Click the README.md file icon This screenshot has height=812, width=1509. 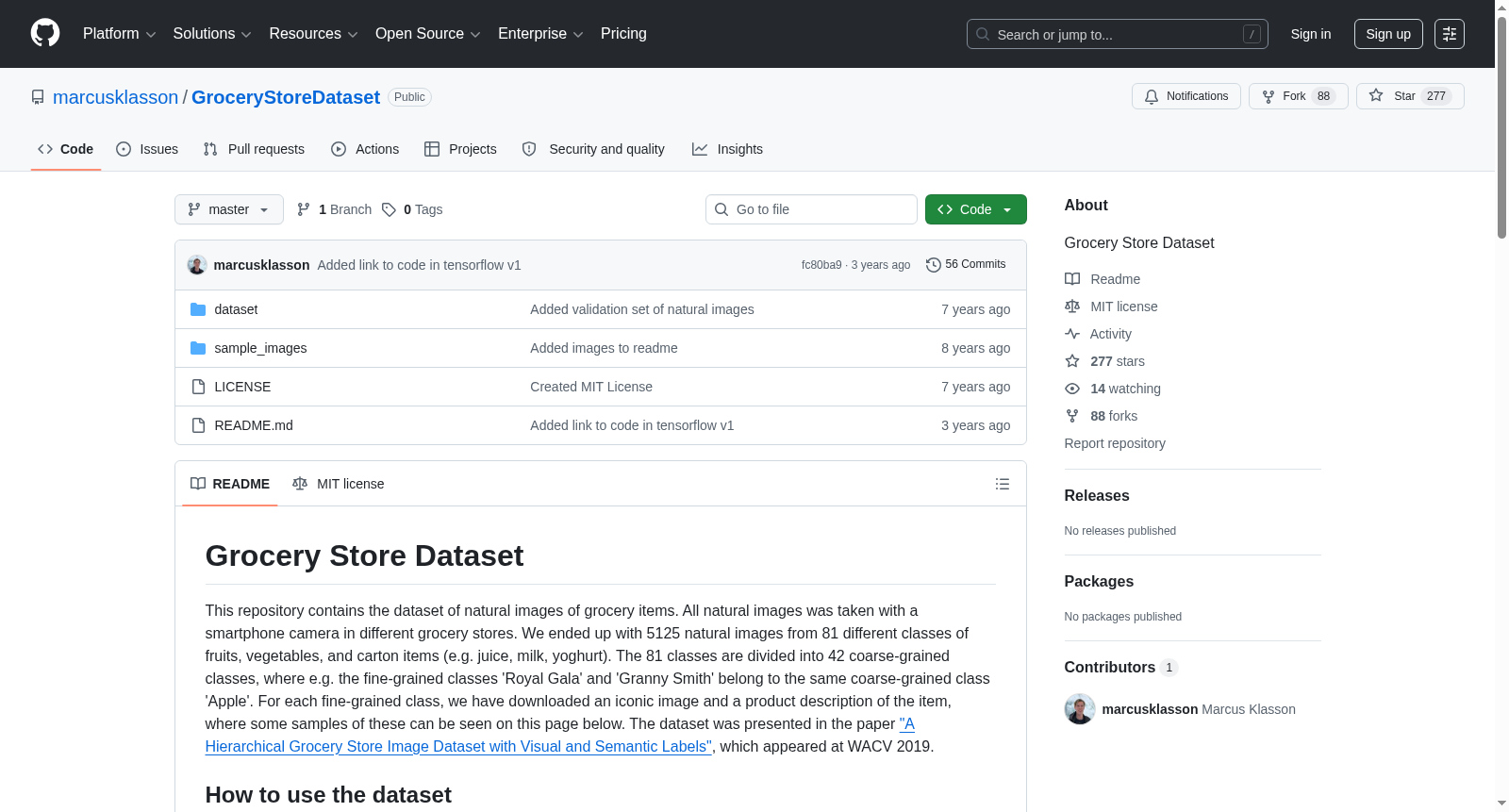coord(198,425)
